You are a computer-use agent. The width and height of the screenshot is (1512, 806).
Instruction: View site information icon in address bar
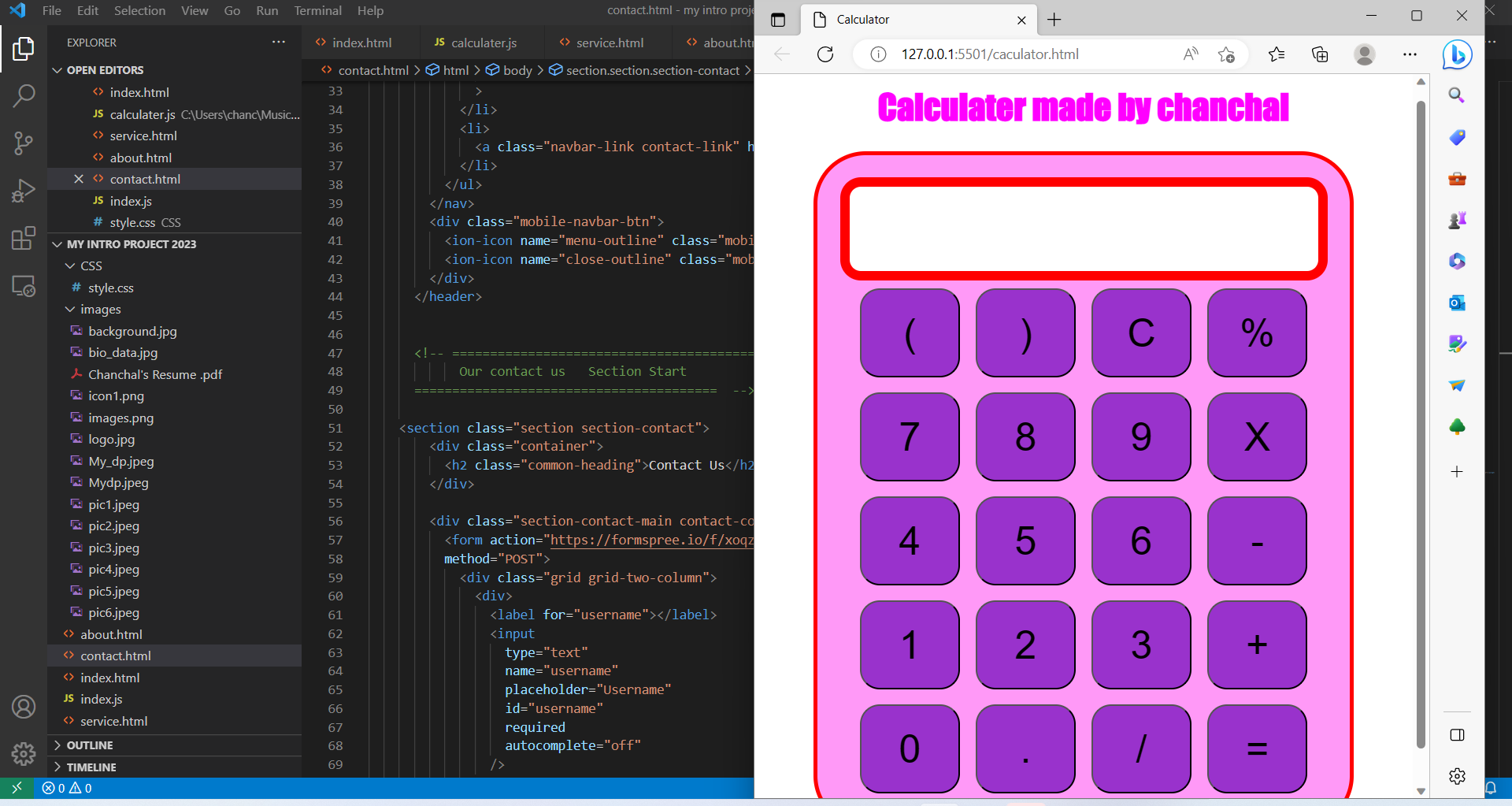pos(878,54)
